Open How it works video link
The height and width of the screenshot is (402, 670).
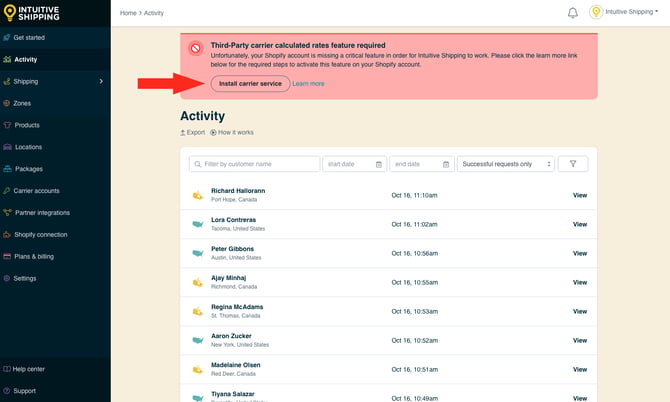click(x=232, y=132)
